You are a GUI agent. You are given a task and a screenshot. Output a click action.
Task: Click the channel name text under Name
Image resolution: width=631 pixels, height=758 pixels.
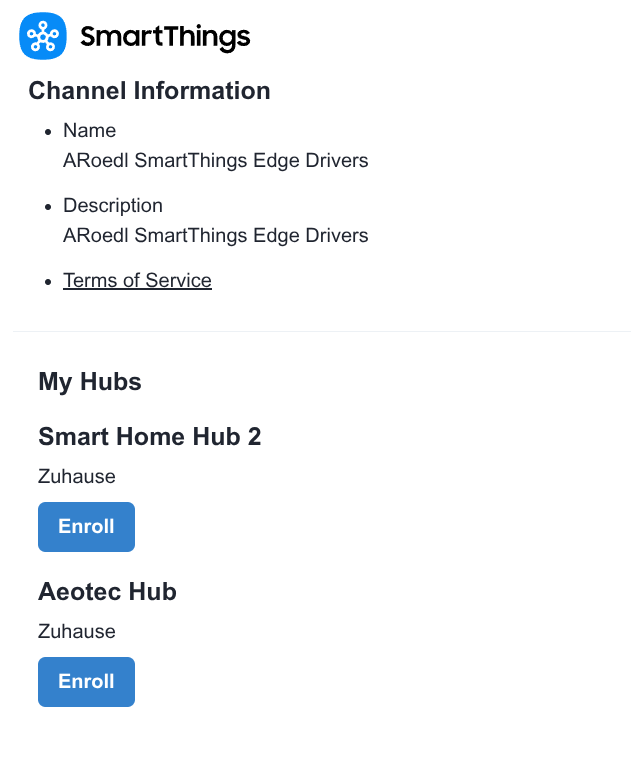pos(215,161)
